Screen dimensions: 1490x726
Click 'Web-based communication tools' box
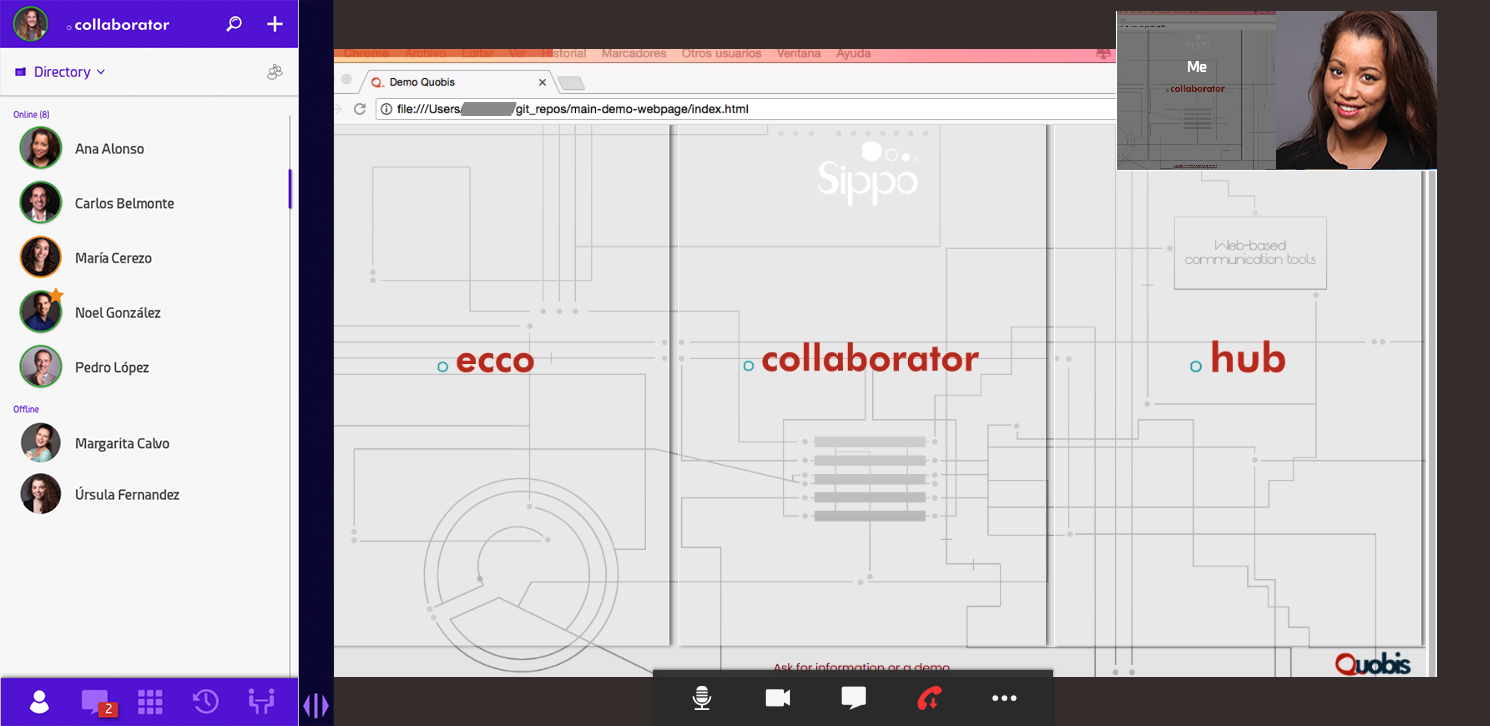pos(1250,253)
